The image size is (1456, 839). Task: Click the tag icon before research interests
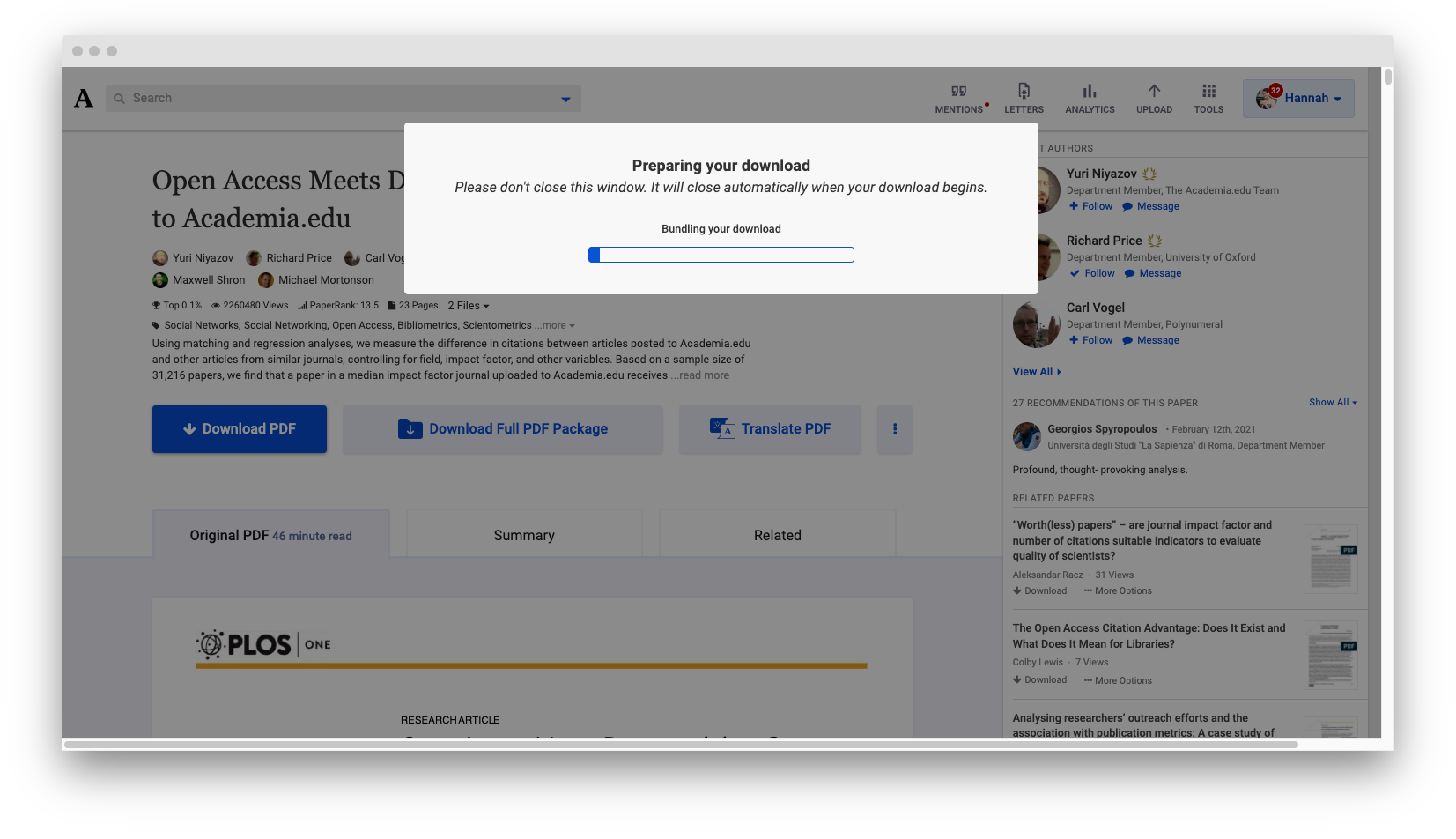pos(156,326)
